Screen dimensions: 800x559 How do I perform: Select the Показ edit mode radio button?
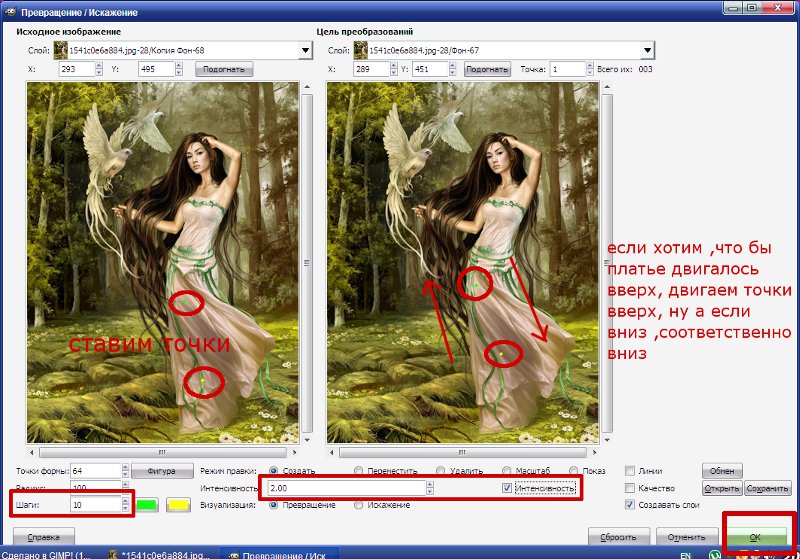[x=574, y=471]
